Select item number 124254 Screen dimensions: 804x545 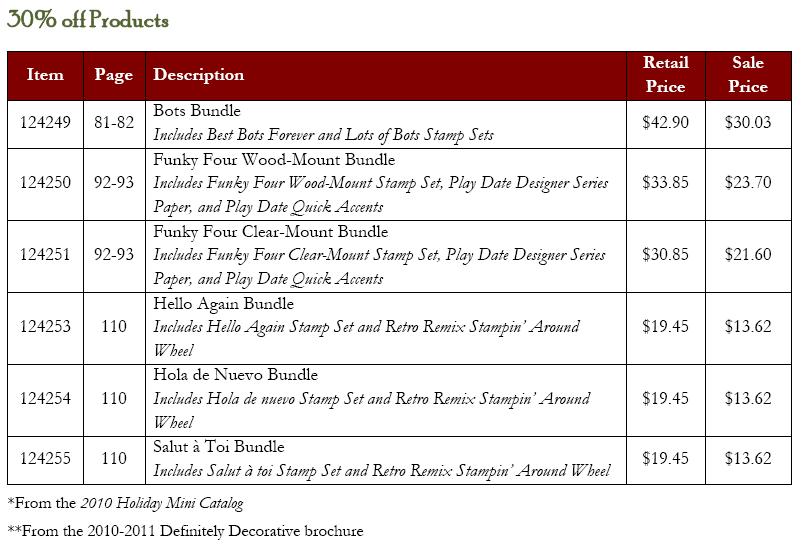(46, 399)
